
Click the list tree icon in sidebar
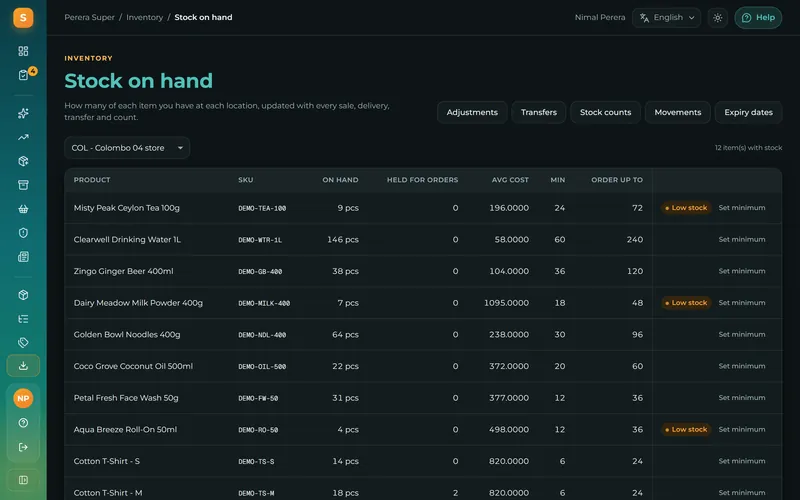click(x=23, y=319)
